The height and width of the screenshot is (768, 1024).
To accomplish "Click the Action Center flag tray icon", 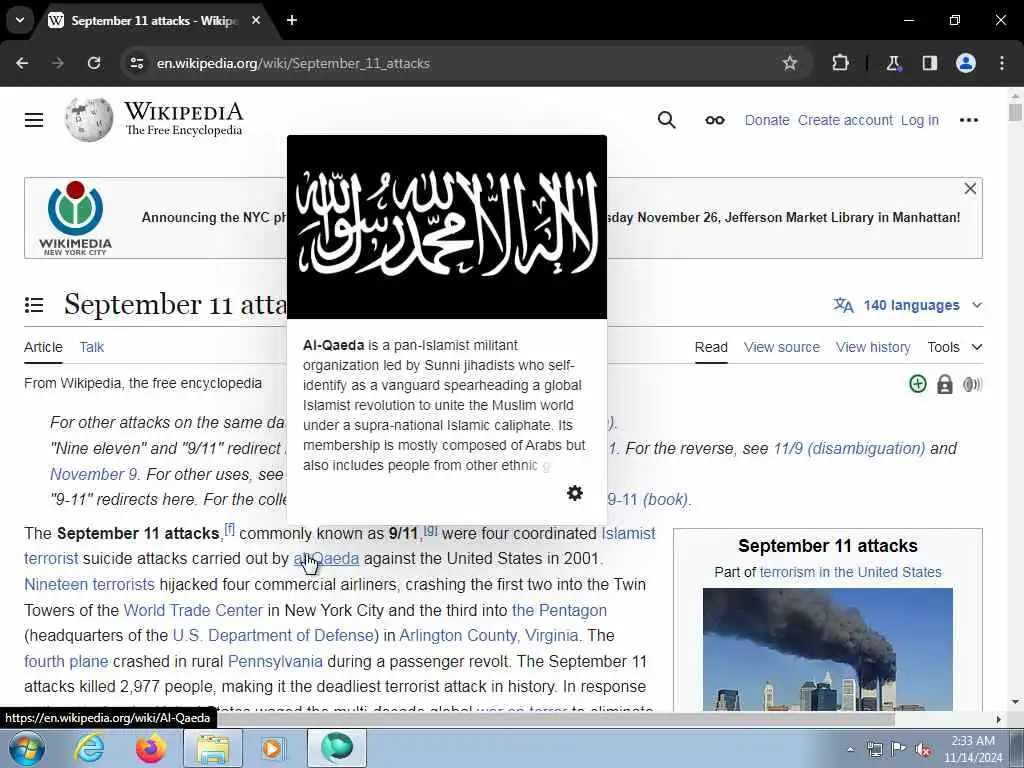I will point(899,750).
